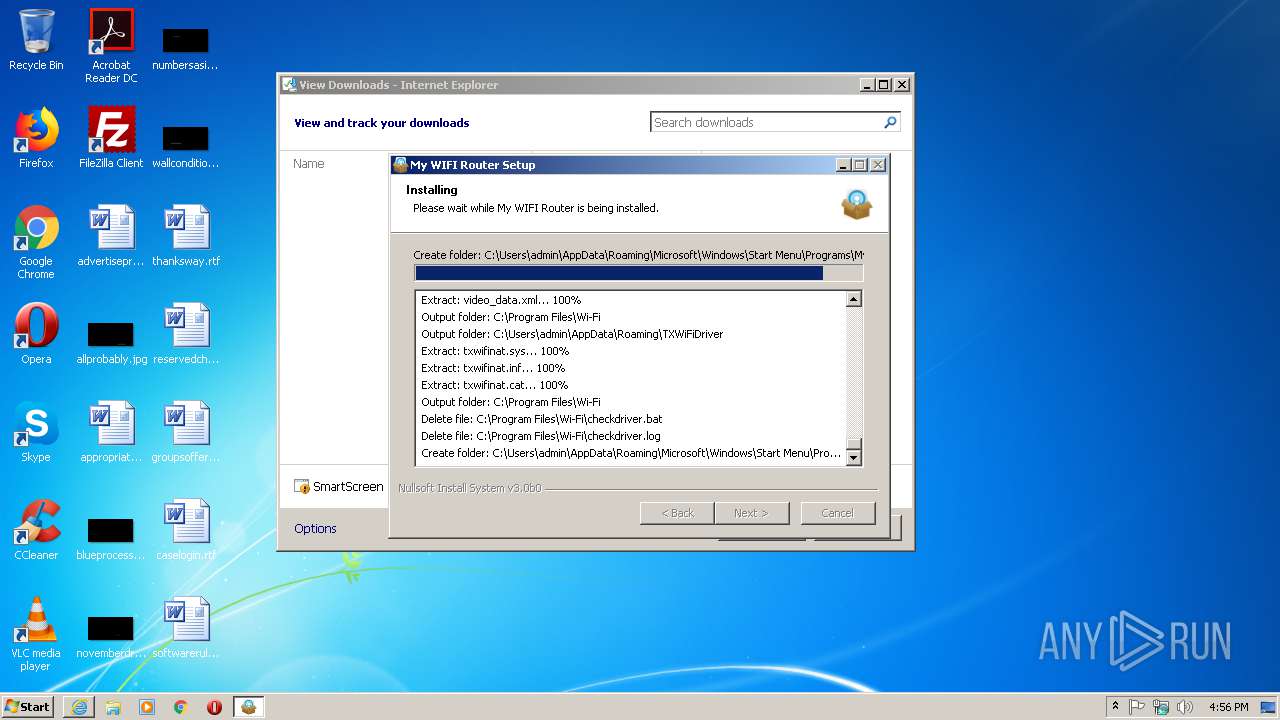Select log line deleting checkdriver.bat

(x=542, y=419)
